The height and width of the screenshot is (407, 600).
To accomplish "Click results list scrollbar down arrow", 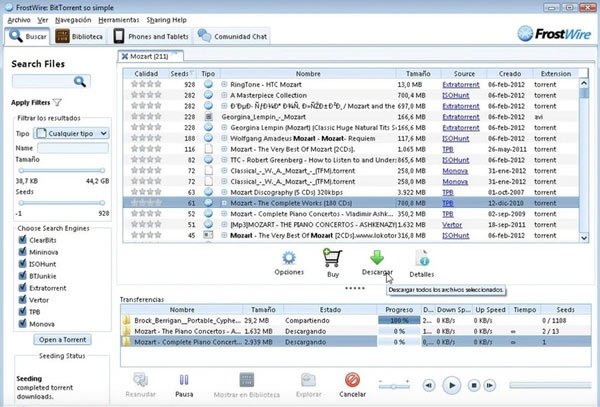I will point(584,238).
